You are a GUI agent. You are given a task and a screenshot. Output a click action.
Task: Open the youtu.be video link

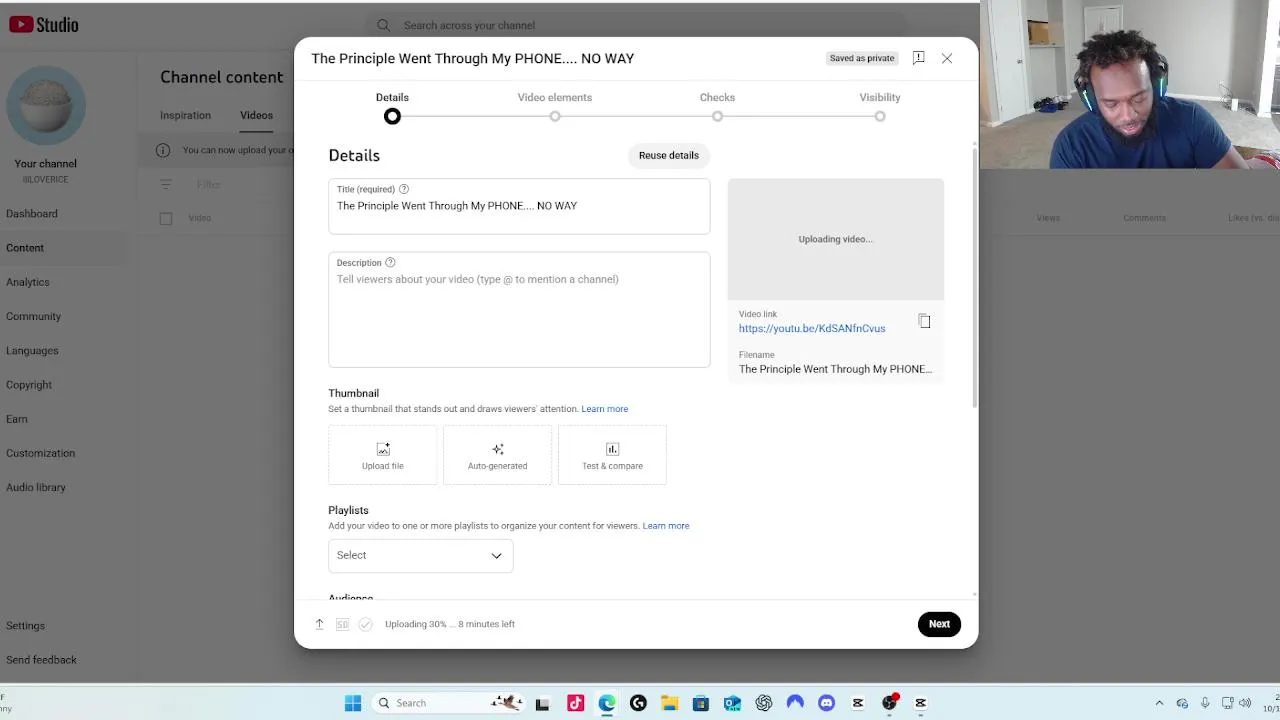pyautogui.click(x=812, y=328)
